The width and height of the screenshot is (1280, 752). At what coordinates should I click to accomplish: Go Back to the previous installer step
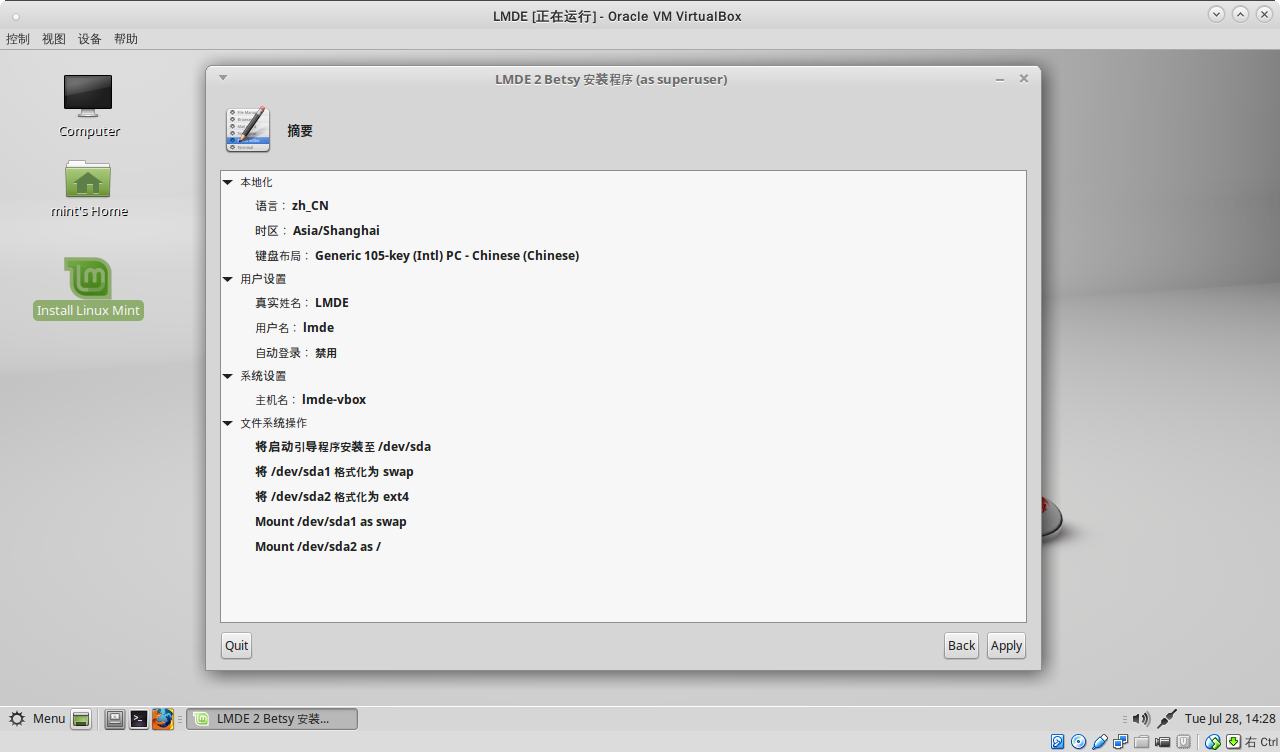pos(961,646)
